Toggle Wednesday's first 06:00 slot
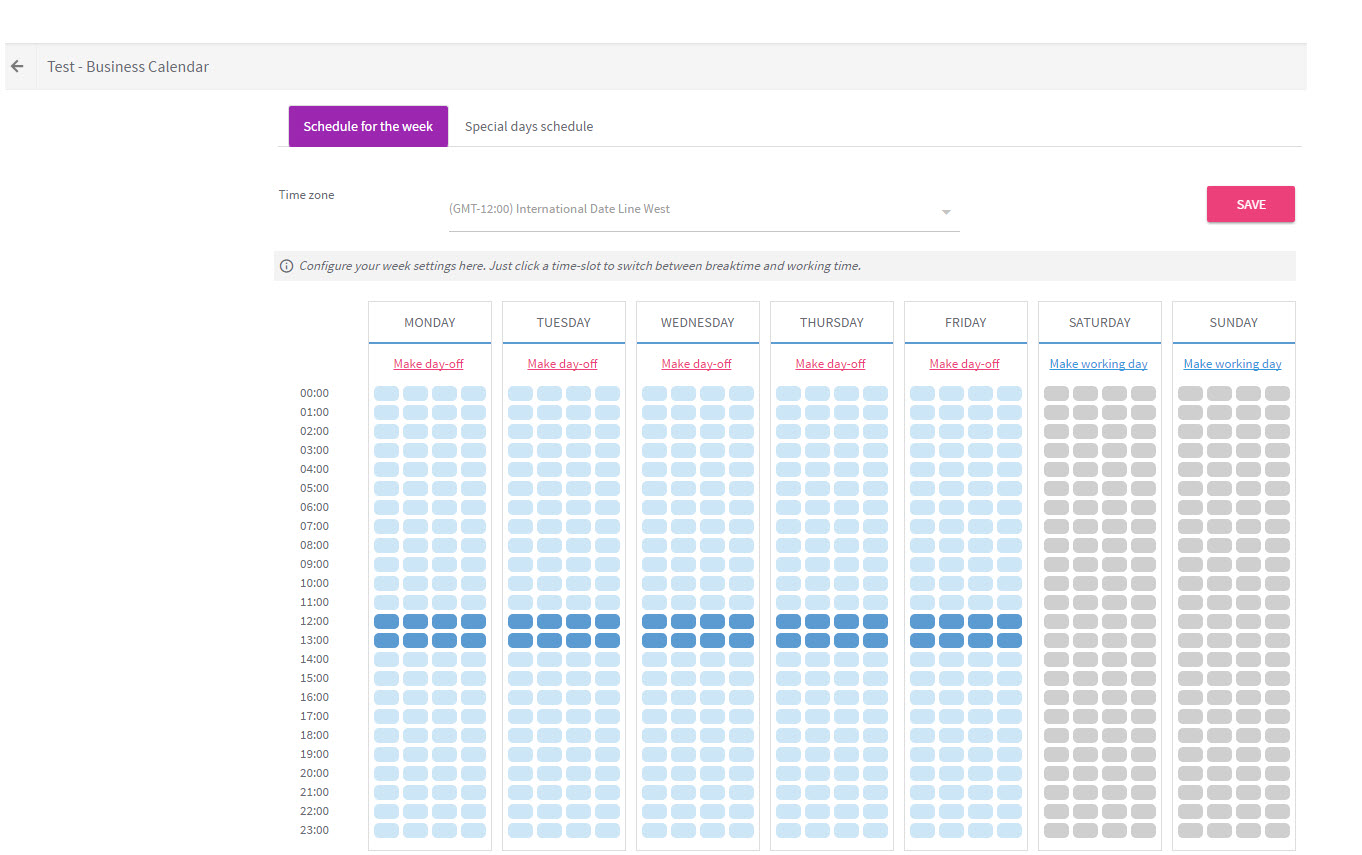 [x=654, y=508]
